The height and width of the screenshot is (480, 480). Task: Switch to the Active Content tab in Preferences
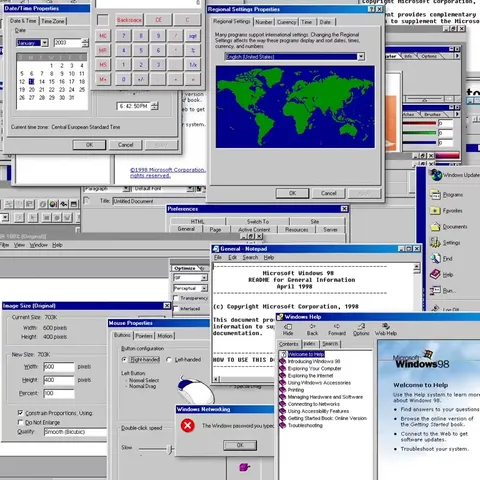[x=254, y=229]
